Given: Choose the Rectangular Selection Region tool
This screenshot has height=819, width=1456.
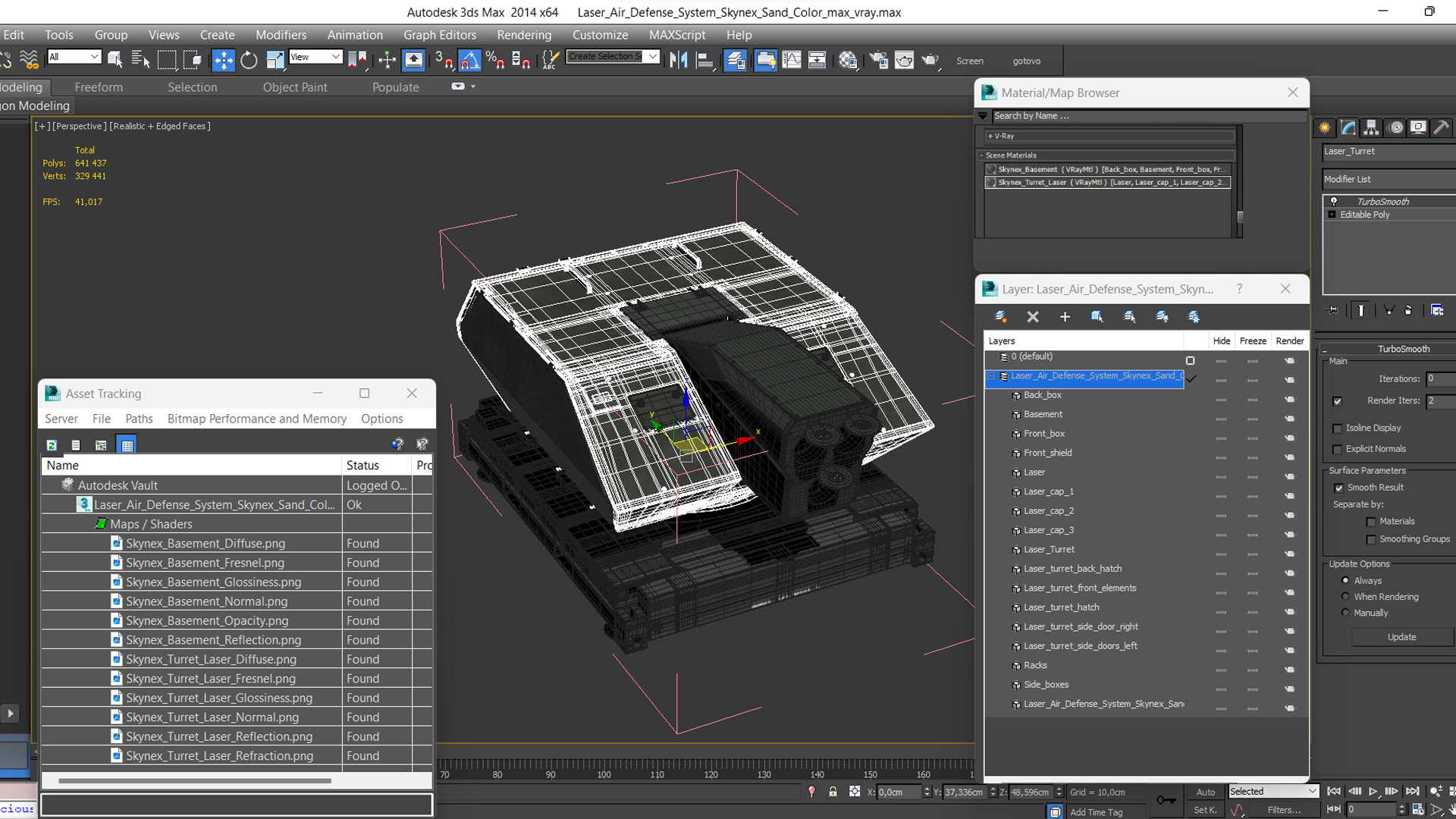Looking at the screenshot, I should (x=167, y=60).
